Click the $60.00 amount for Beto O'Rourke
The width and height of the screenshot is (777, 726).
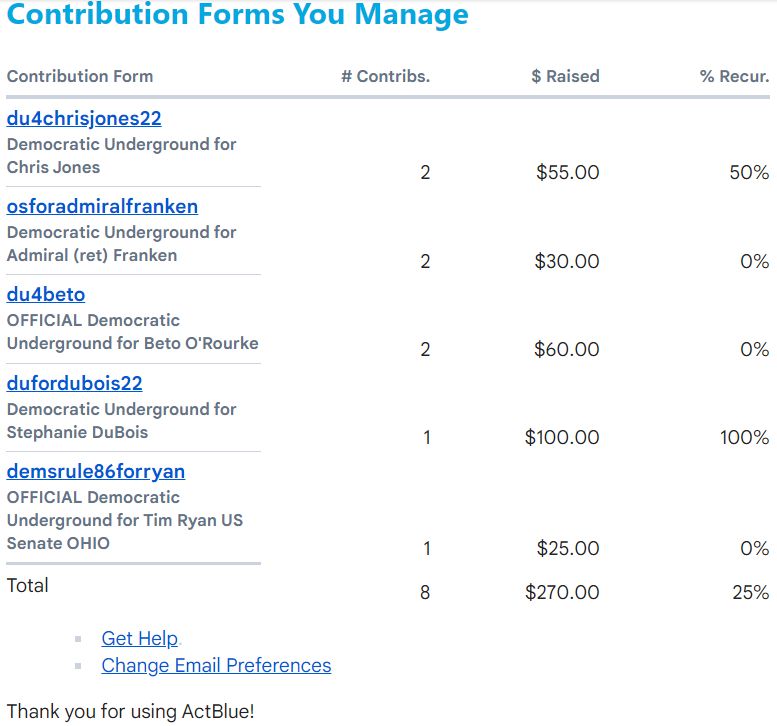click(x=567, y=349)
